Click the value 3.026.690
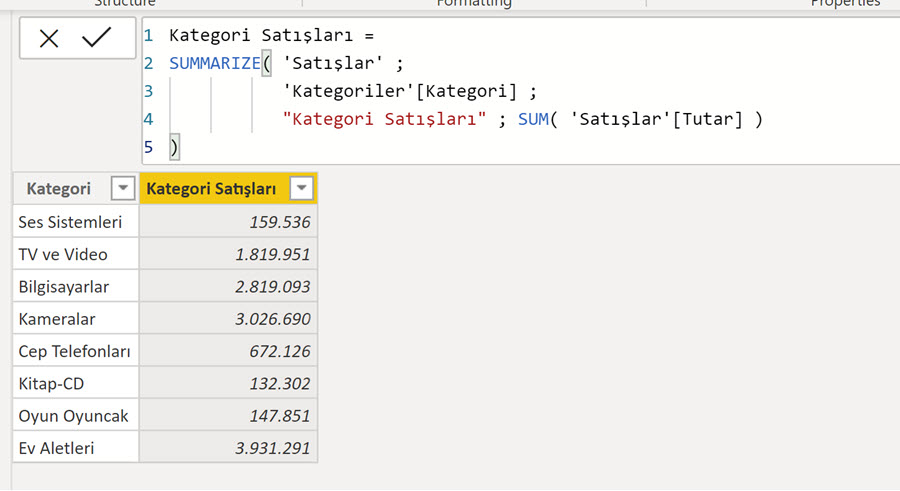 tap(272, 319)
